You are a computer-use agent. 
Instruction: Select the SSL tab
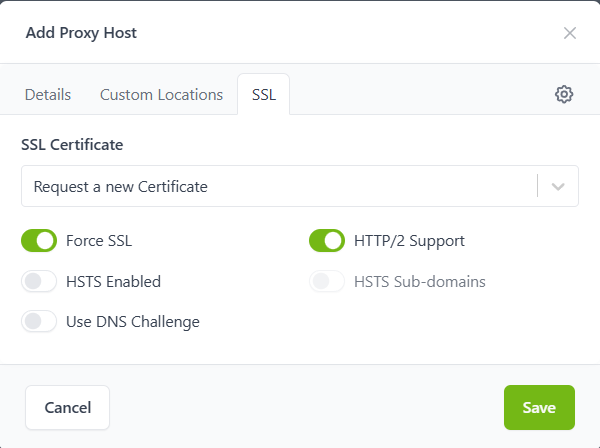264,95
